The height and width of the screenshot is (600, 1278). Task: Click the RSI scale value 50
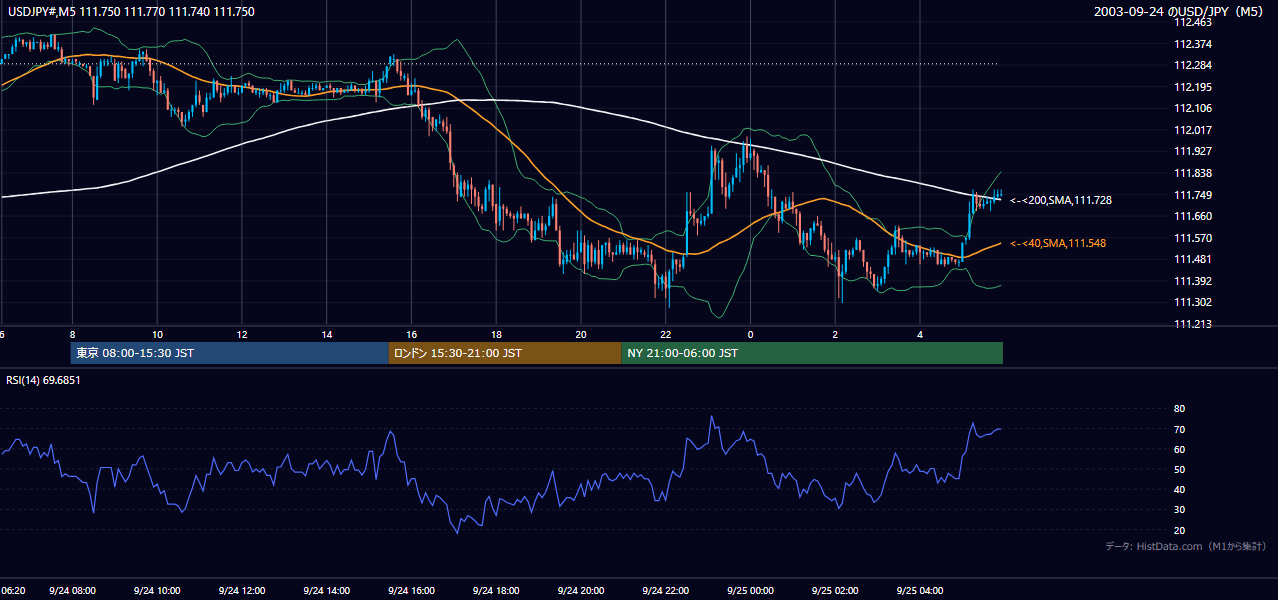click(1179, 469)
